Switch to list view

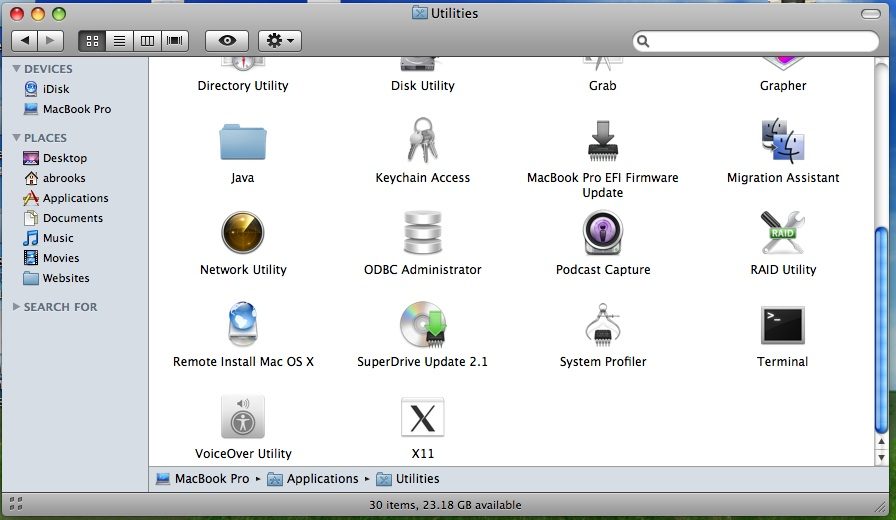click(x=119, y=41)
